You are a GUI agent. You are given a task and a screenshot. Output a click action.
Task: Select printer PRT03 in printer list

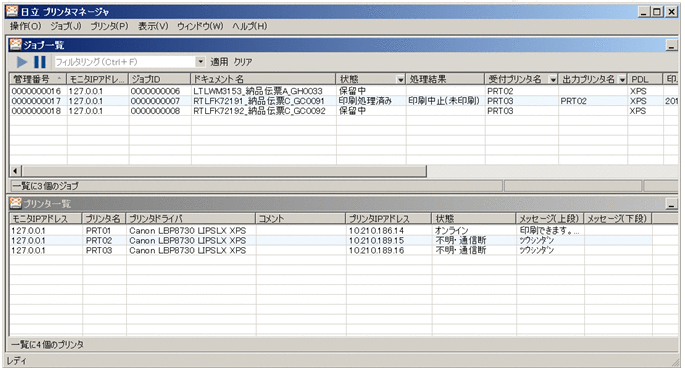click(331, 250)
